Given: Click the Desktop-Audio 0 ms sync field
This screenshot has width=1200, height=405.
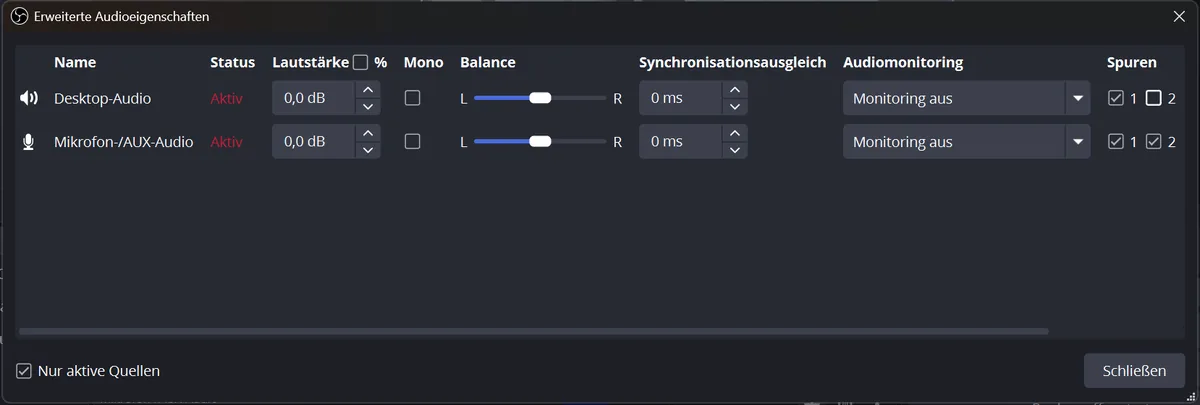Looking at the screenshot, I should click(681, 98).
